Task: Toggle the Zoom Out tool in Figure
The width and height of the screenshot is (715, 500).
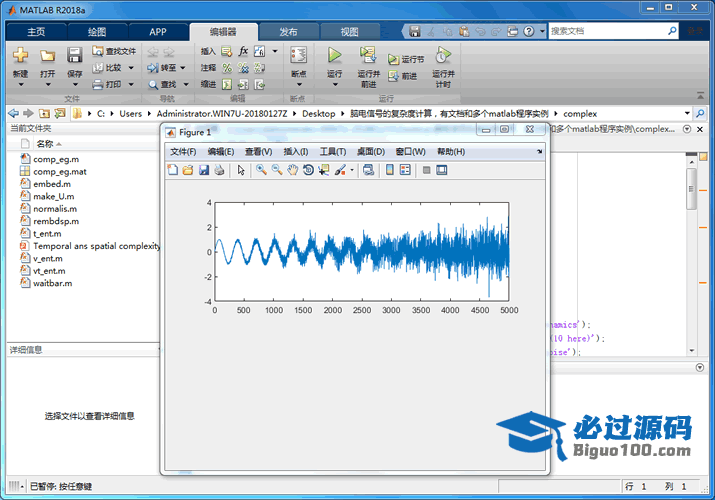Action: (x=277, y=170)
